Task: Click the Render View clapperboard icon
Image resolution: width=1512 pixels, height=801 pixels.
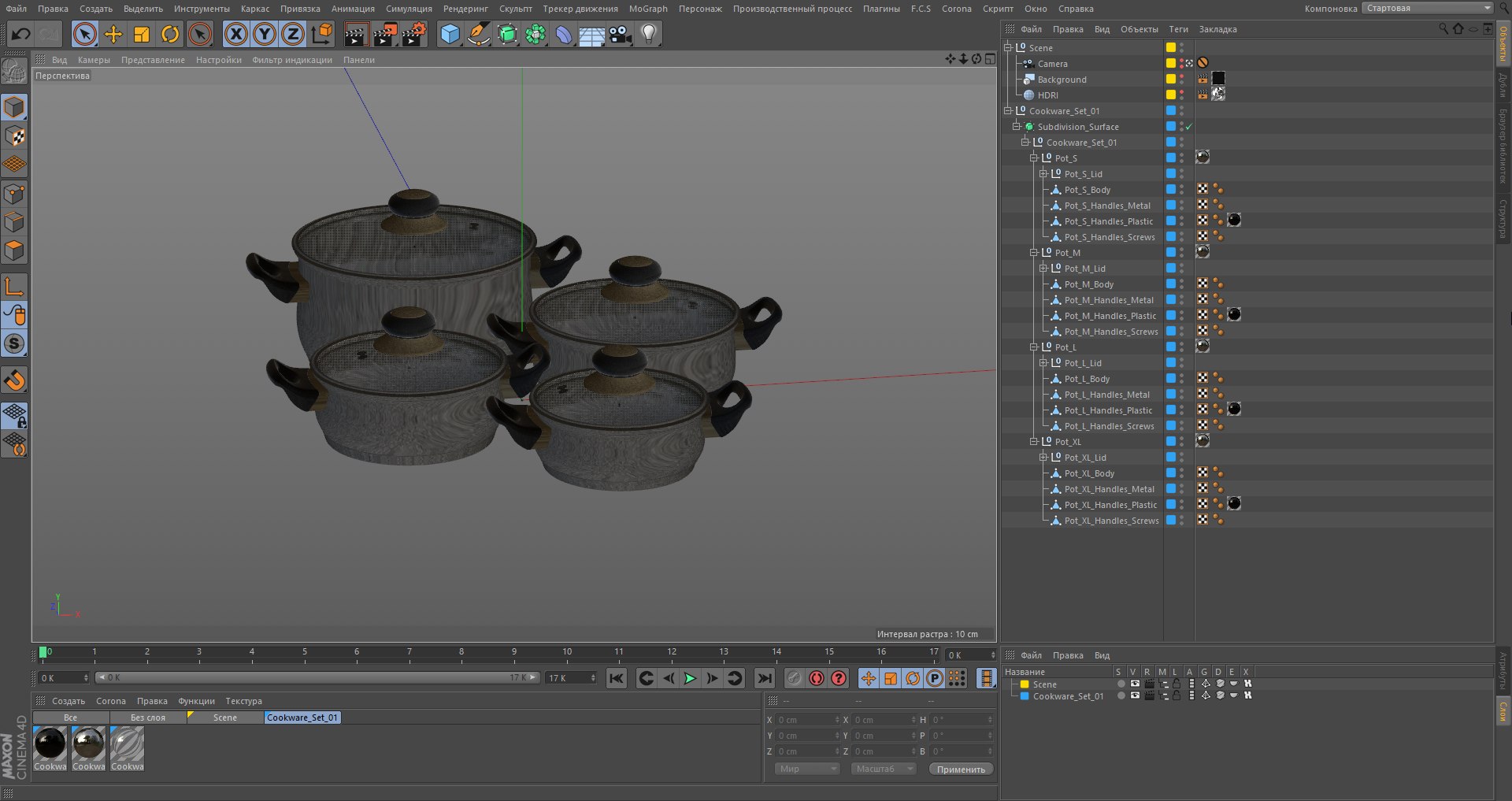Action: (x=356, y=34)
